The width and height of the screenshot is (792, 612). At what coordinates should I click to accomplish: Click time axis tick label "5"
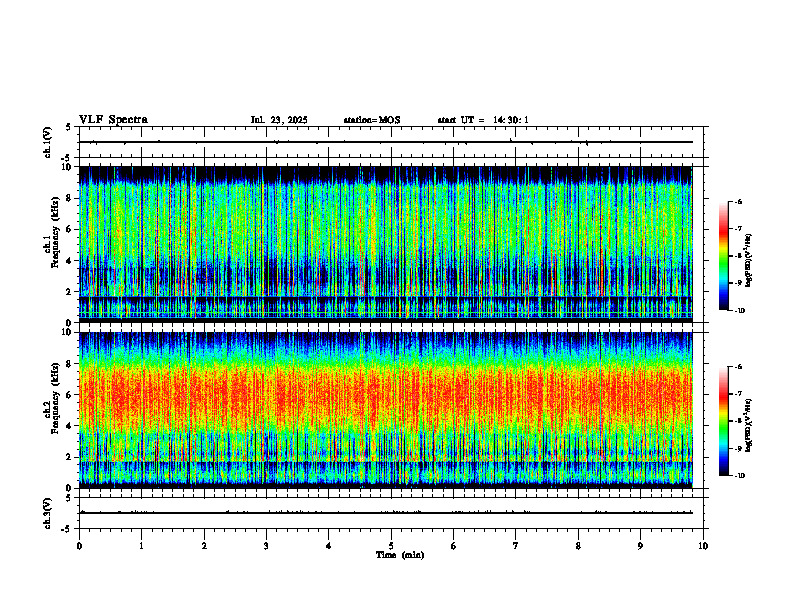coord(391,546)
